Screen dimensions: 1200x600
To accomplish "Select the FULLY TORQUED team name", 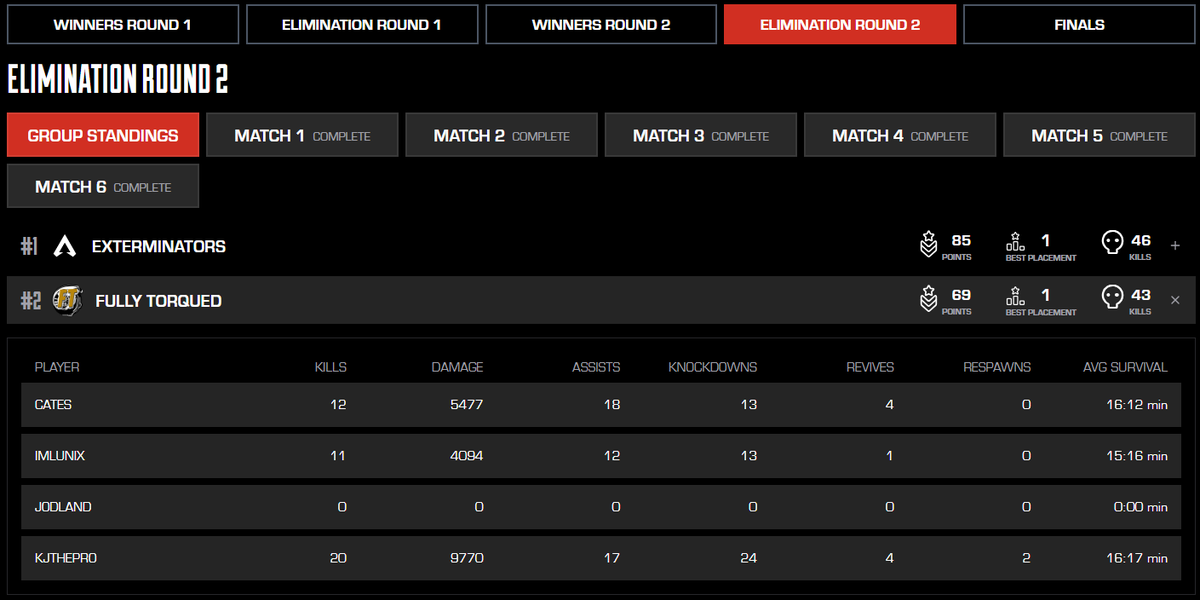I will (158, 301).
